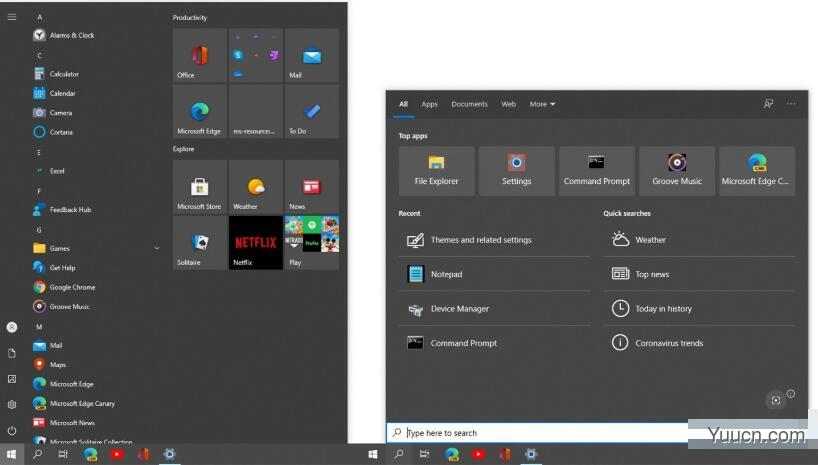
Task: Open Command Prompt from Recent list
Action: [x=495, y=343]
